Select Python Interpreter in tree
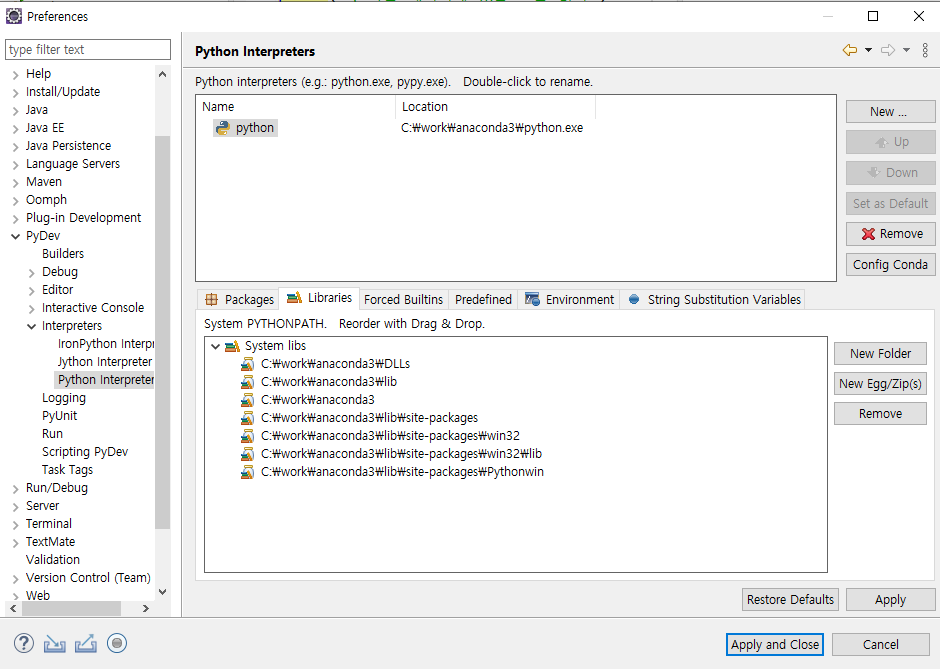The width and height of the screenshot is (940, 669). [106, 379]
